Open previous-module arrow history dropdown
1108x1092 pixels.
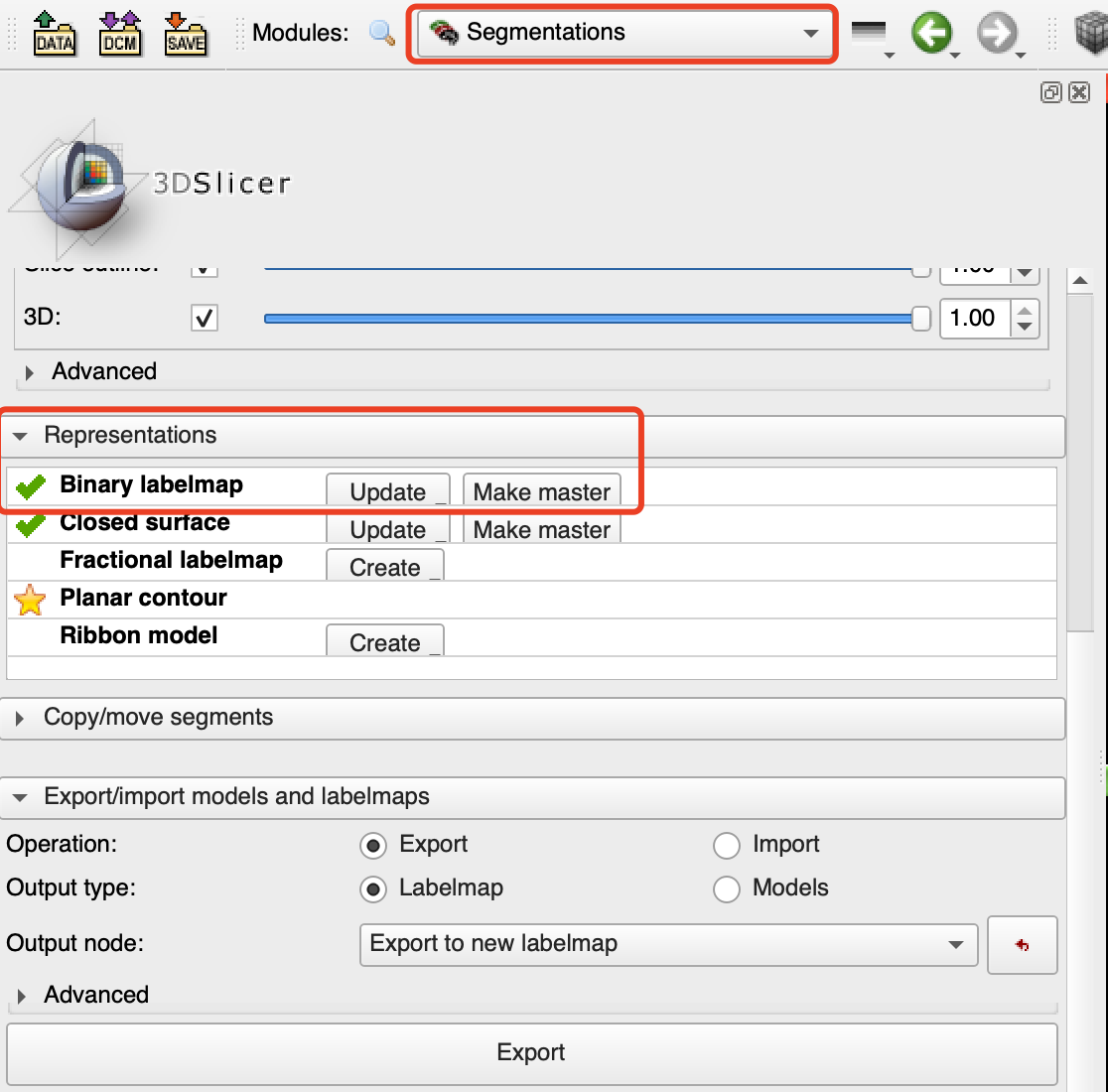tap(955, 55)
